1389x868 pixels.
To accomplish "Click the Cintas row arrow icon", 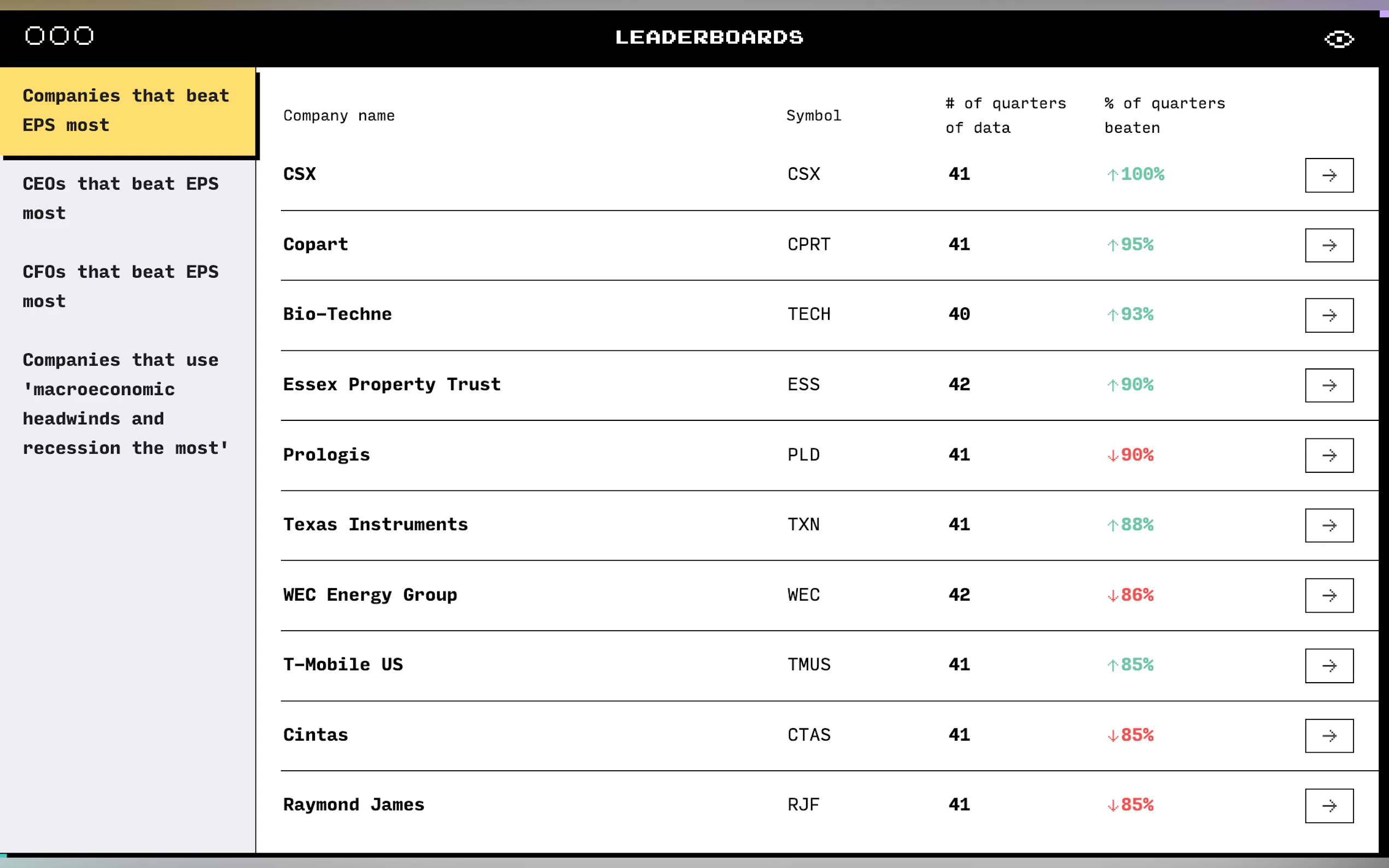I will (1329, 735).
